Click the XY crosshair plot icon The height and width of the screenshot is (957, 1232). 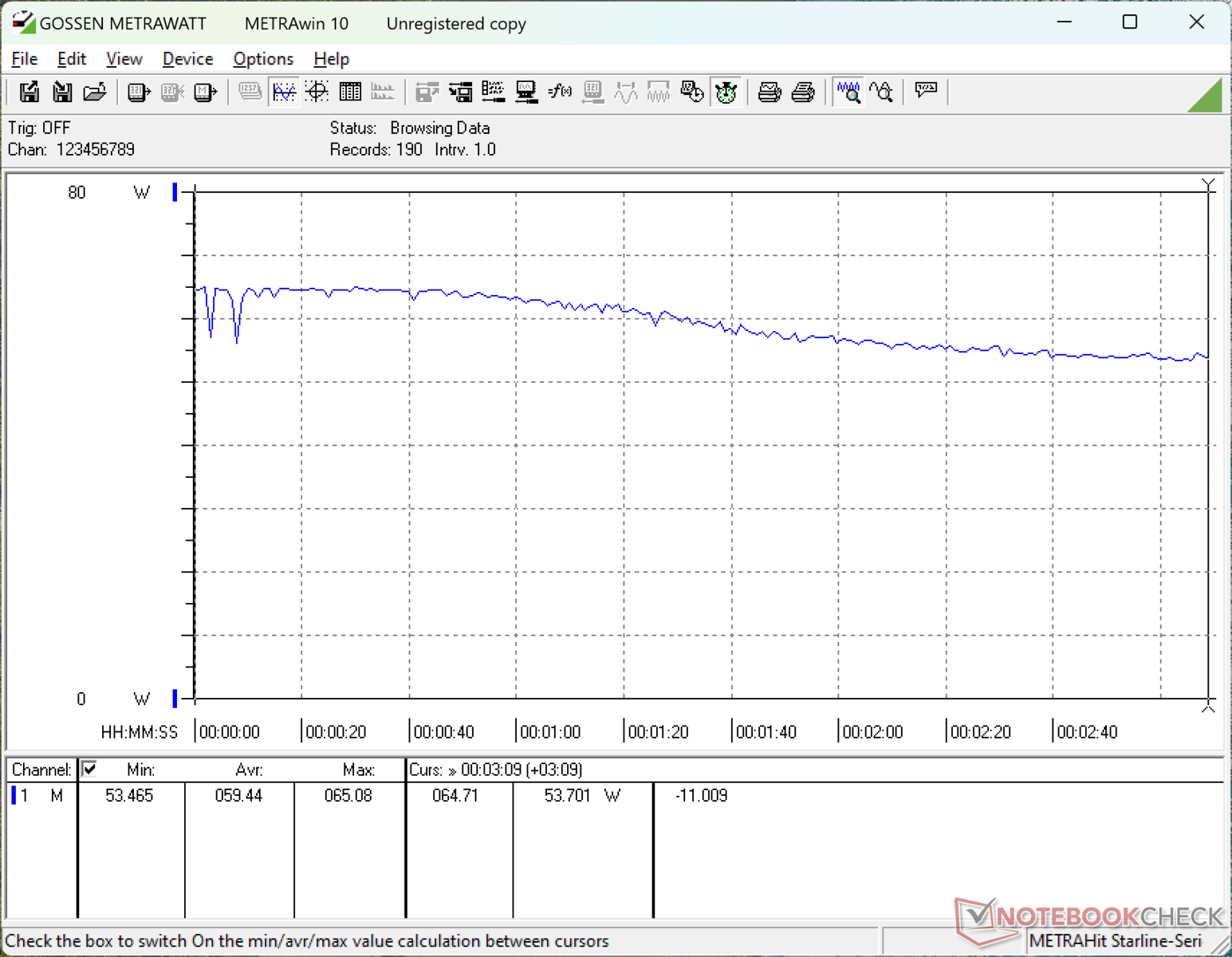pos(317,93)
